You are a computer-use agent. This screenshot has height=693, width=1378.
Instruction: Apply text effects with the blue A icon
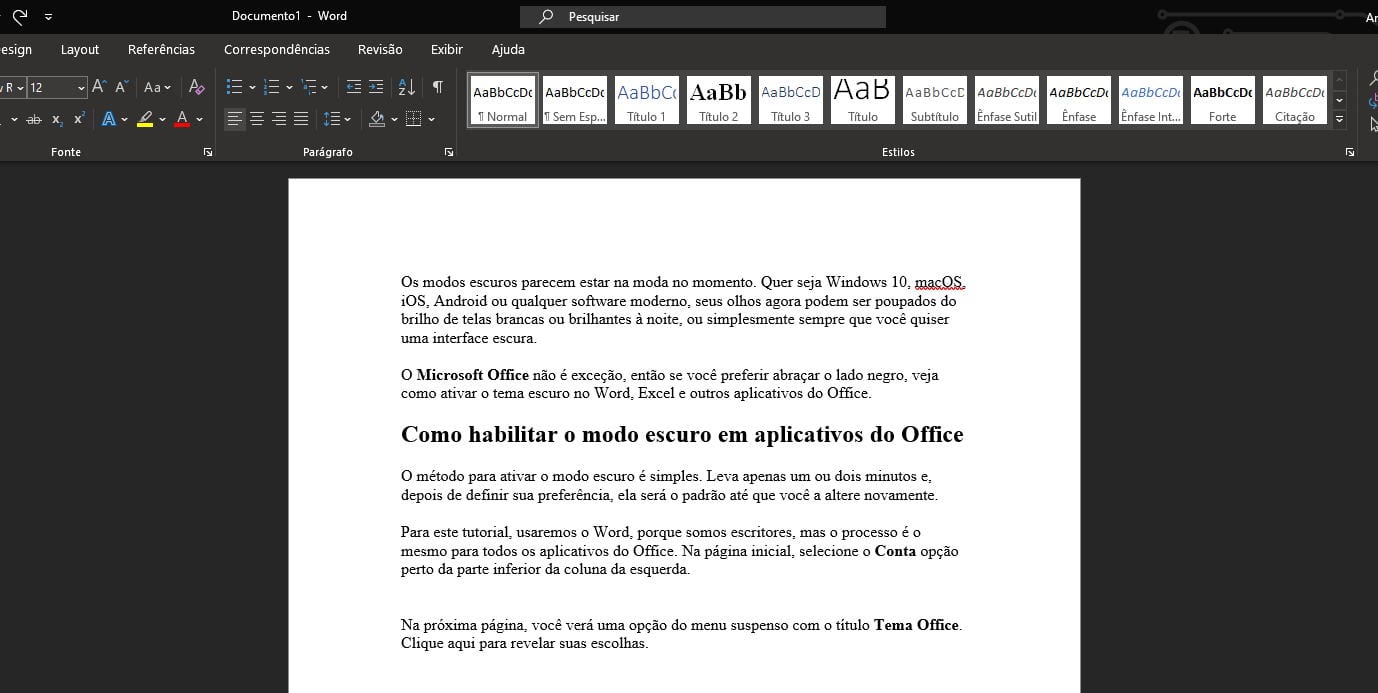(x=109, y=119)
